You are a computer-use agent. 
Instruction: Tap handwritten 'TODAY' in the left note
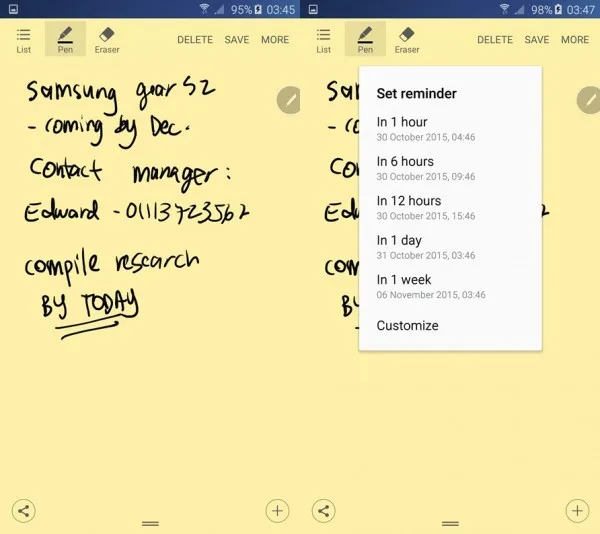110,303
